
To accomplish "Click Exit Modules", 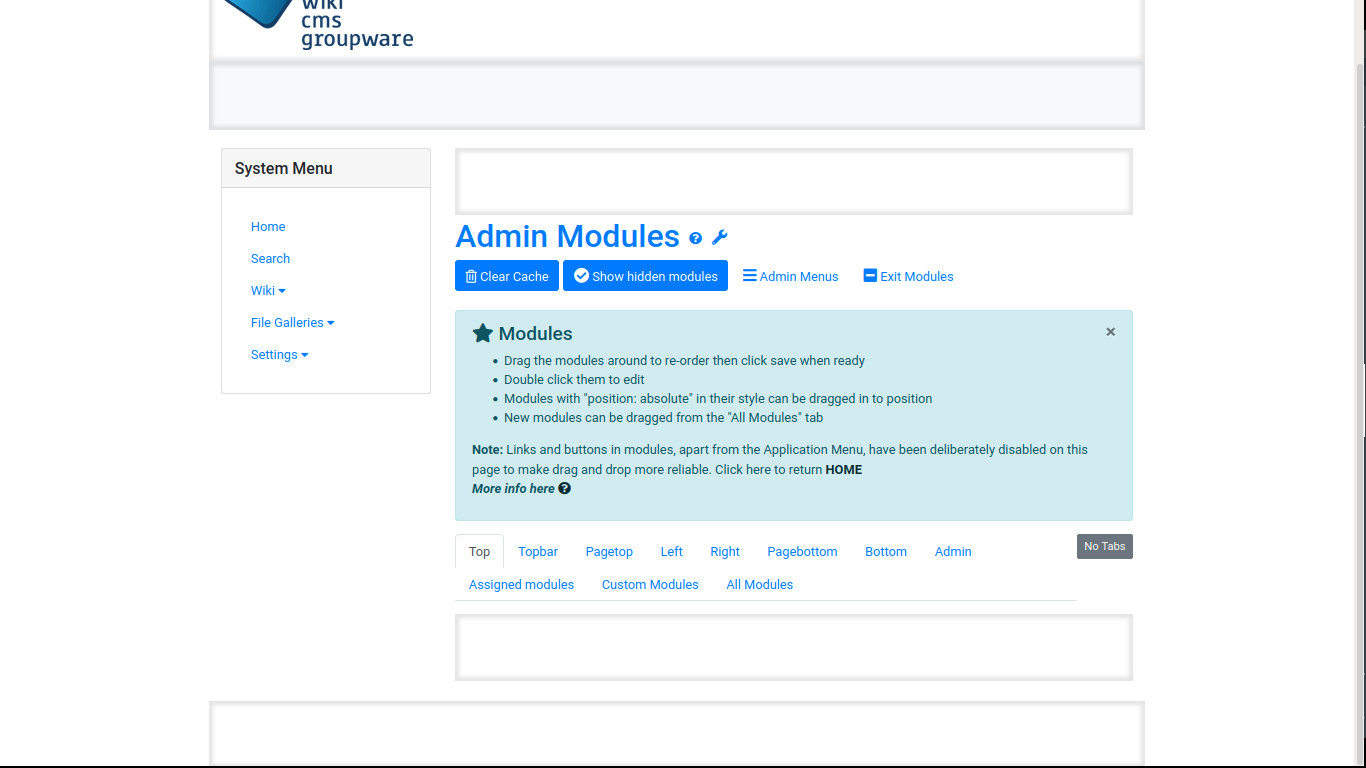I will 908,277.
